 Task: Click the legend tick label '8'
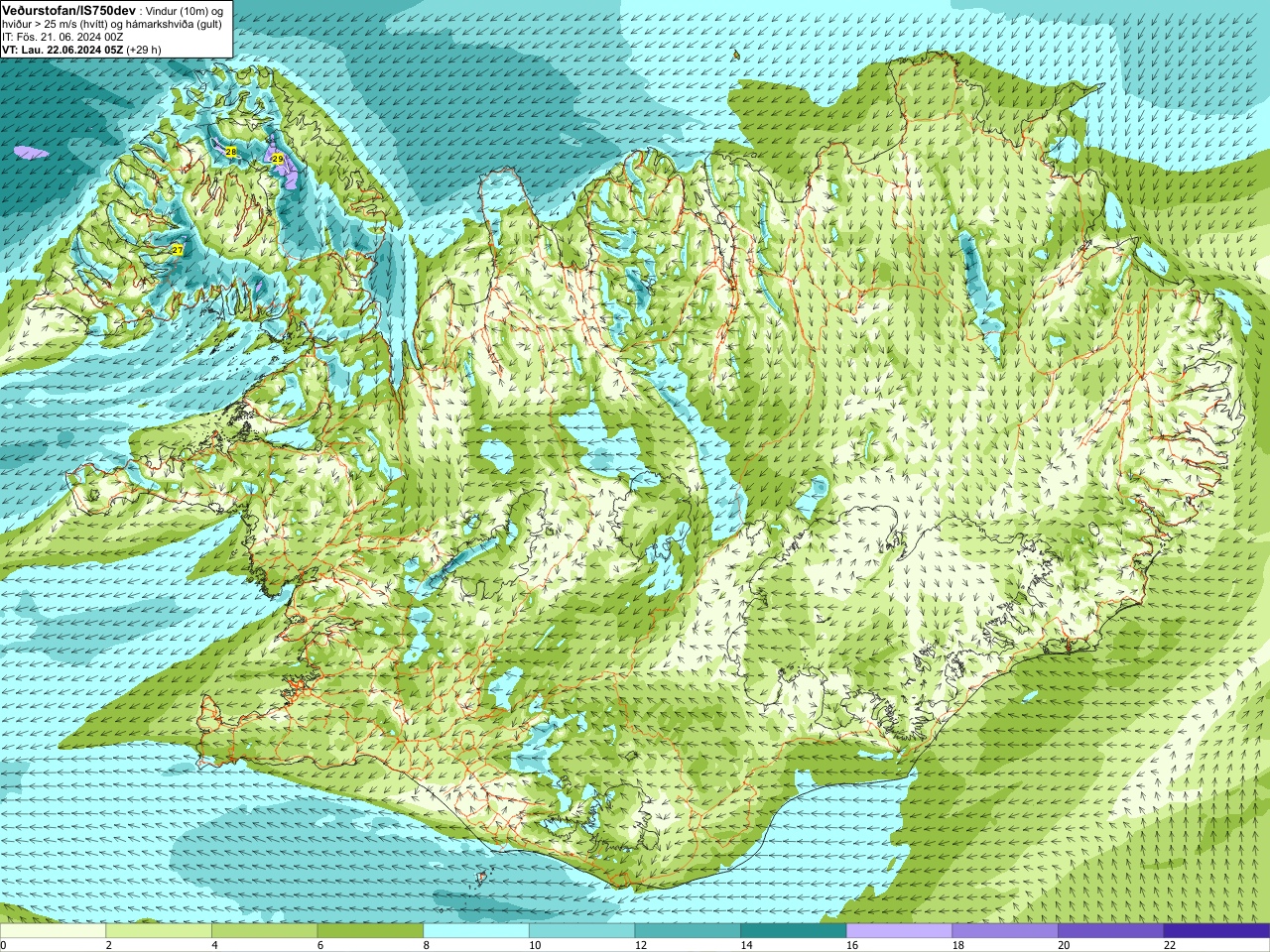(426, 946)
